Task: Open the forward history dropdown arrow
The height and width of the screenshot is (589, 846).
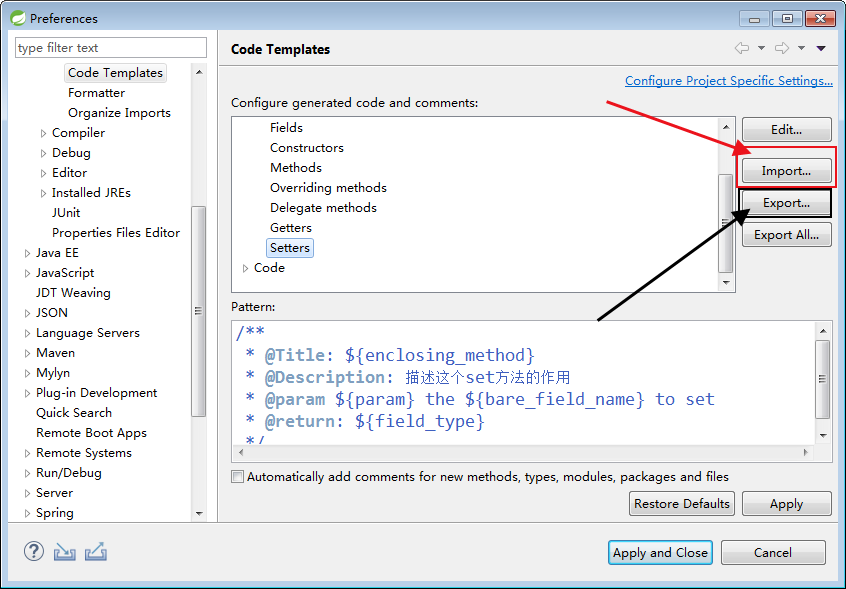Action: (x=801, y=48)
